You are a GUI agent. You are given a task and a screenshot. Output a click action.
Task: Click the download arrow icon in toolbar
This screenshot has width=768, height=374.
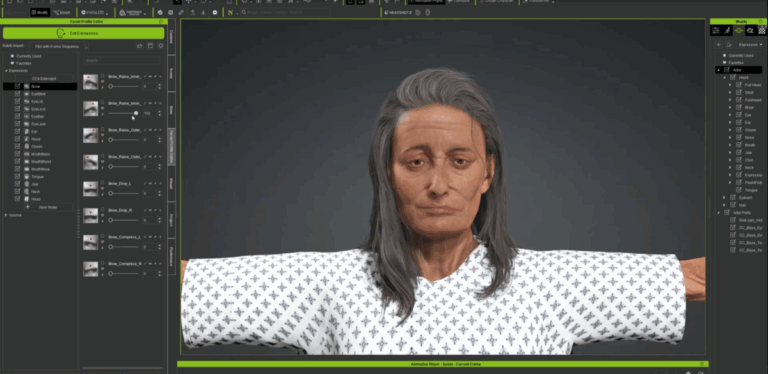[x=203, y=12]
